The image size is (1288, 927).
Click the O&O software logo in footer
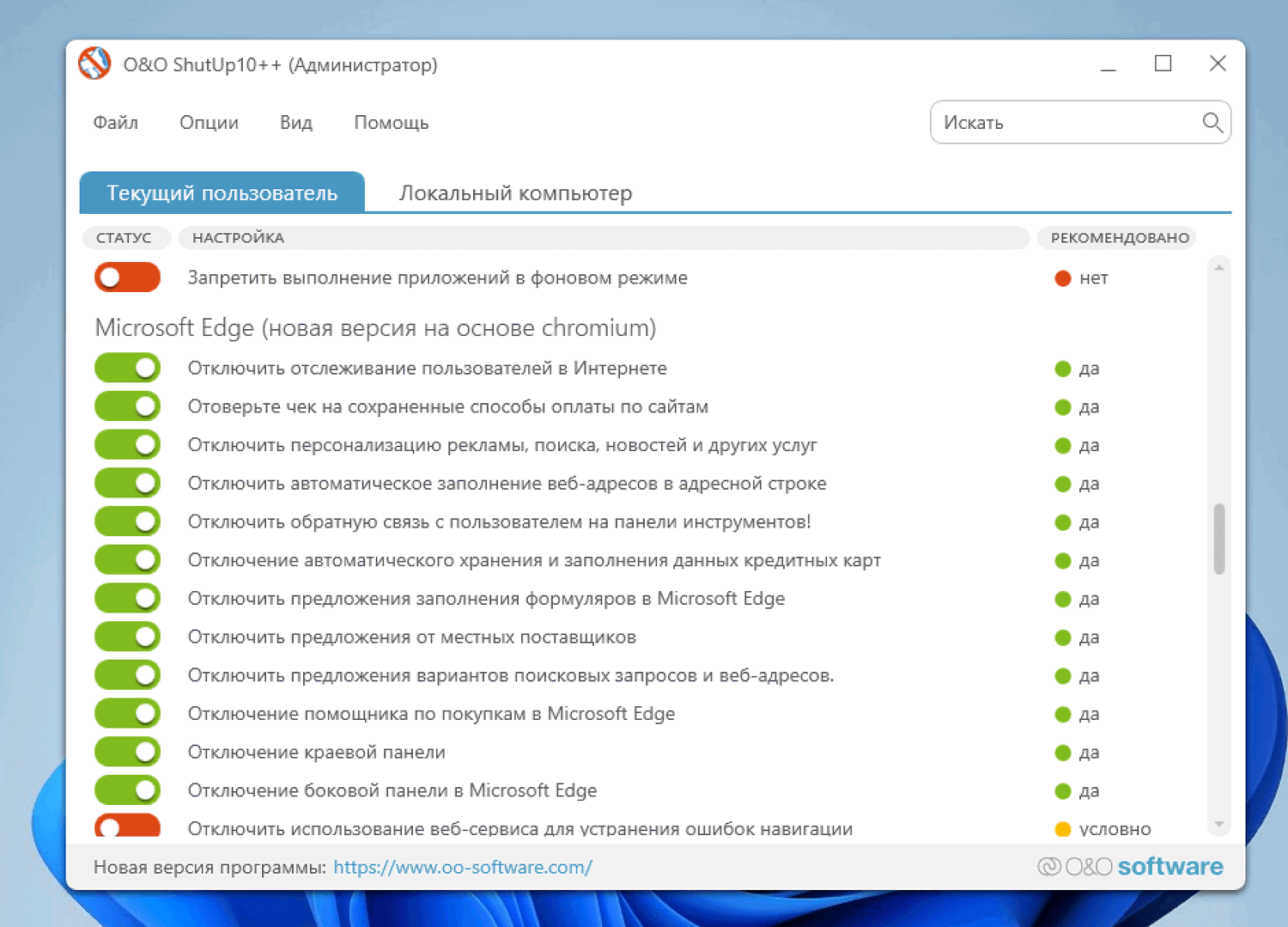point(1130,866)
